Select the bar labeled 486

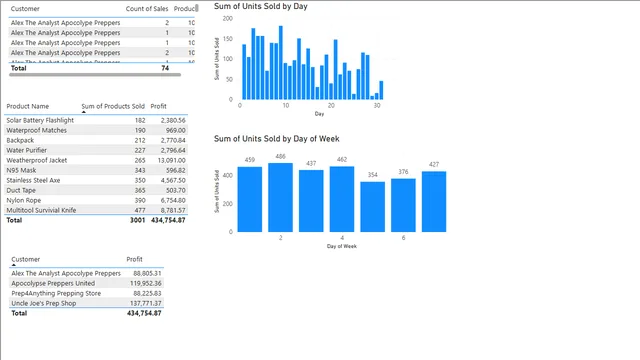point(280,198)
